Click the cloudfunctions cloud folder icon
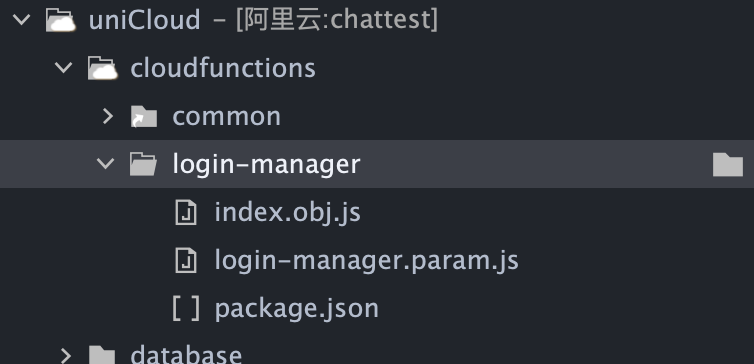 pyautogui.click(x=102, y=68)
